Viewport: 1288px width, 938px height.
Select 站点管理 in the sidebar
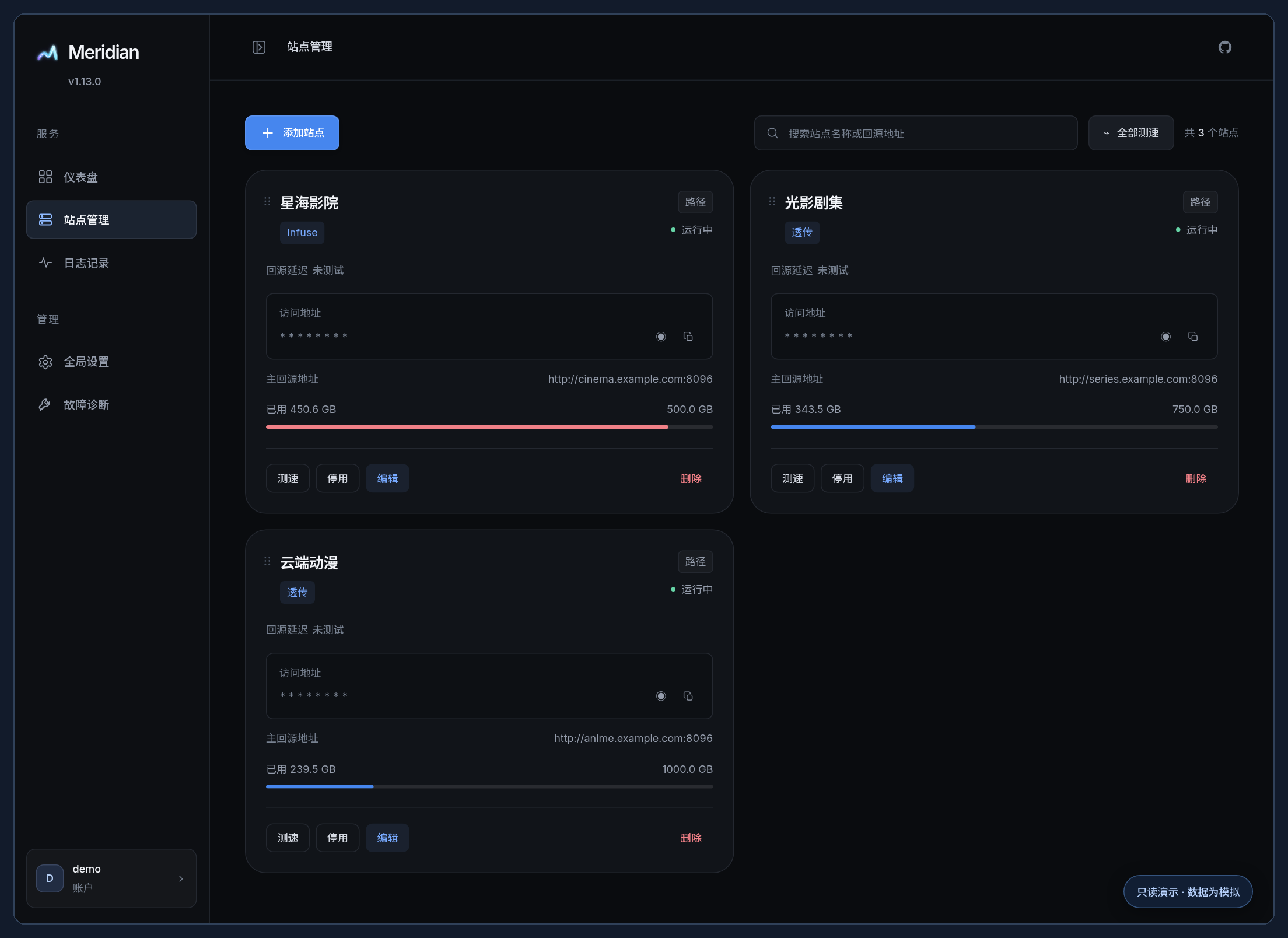point(111,220)
